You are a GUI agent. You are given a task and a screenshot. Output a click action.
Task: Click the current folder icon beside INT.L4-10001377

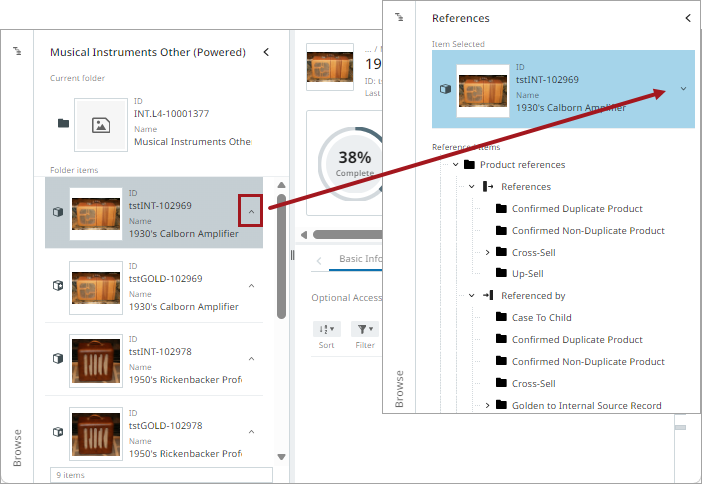click(64, 123)
